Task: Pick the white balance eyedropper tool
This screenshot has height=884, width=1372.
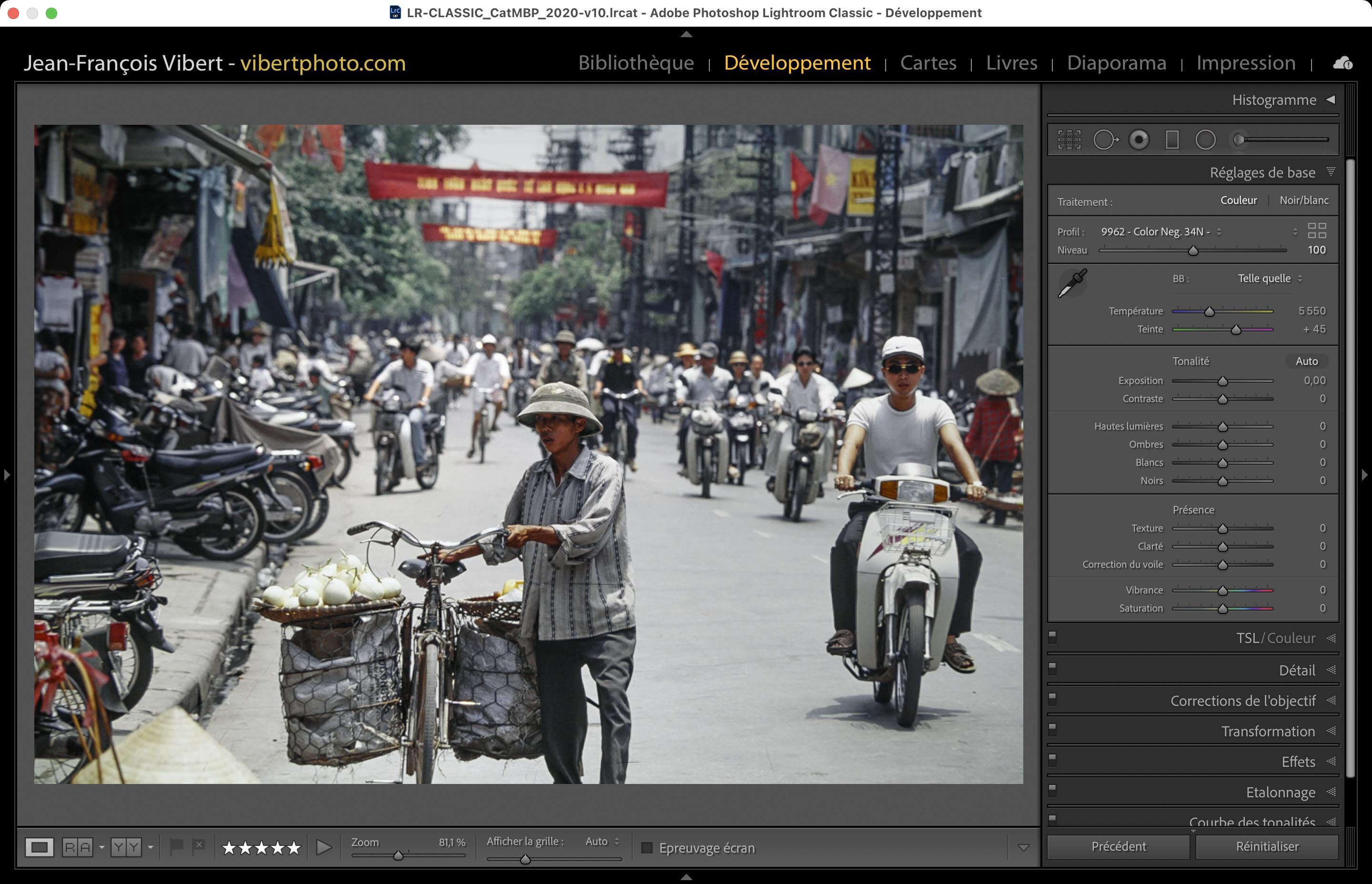Action: click(x=1072, y=283)
